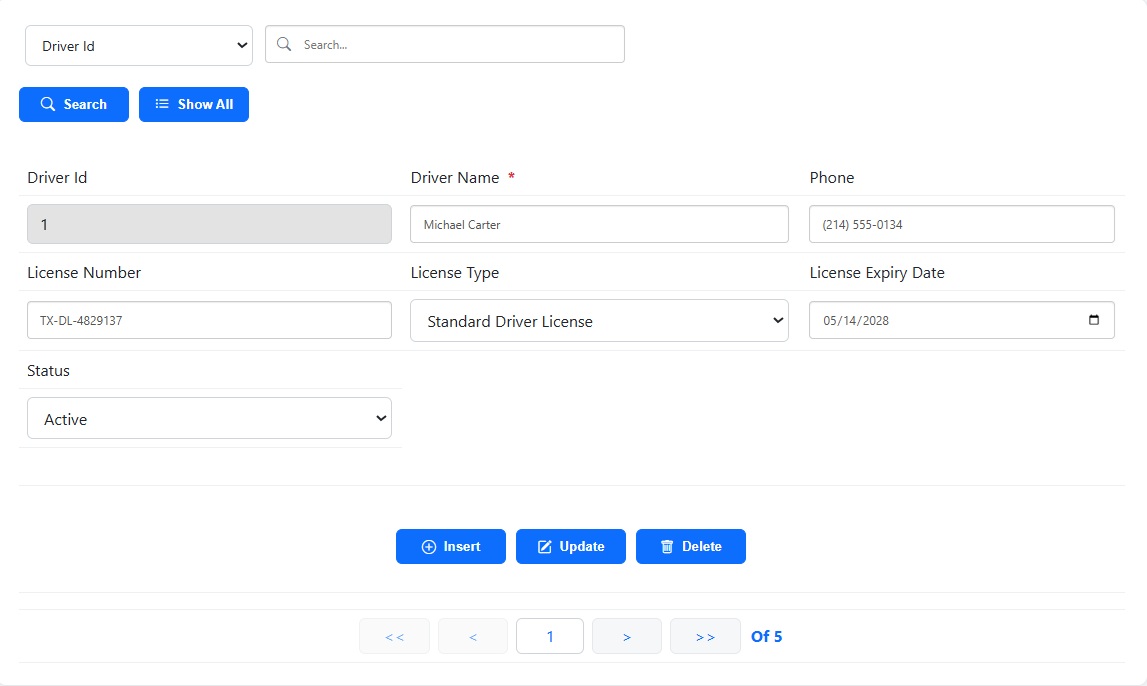Click the Insert button
The width and height of the screenshot is (1147, 686).
pyautogui.click(x=451, y=546)
